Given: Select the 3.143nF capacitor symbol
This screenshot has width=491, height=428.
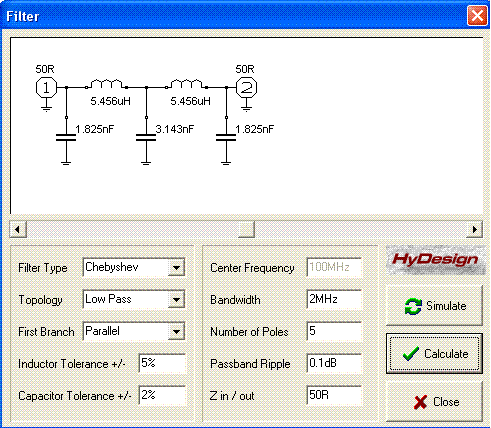Looking at the screenshot, I should point(146,137).
